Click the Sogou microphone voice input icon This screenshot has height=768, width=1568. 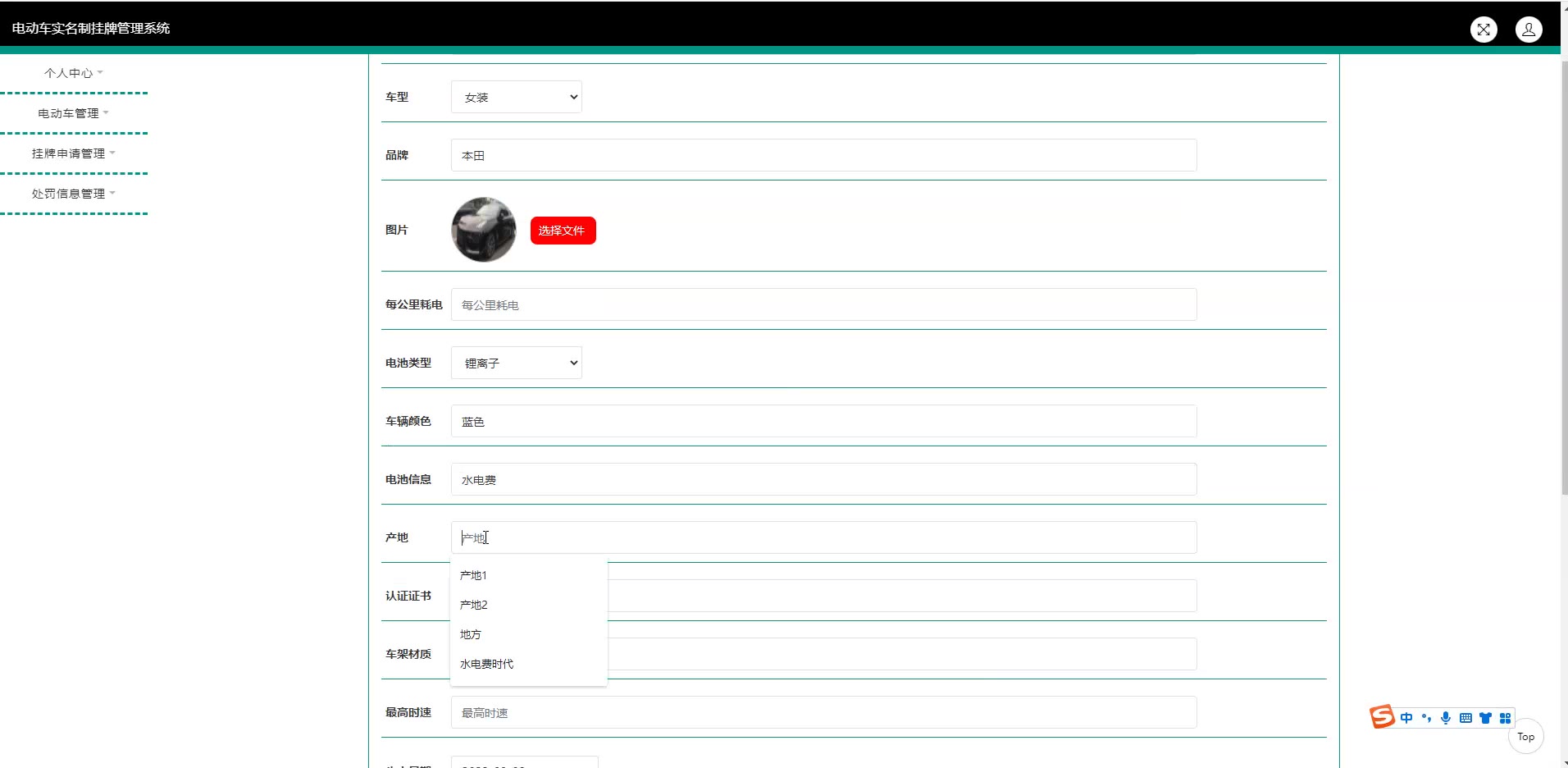(x=1446, y=718)
